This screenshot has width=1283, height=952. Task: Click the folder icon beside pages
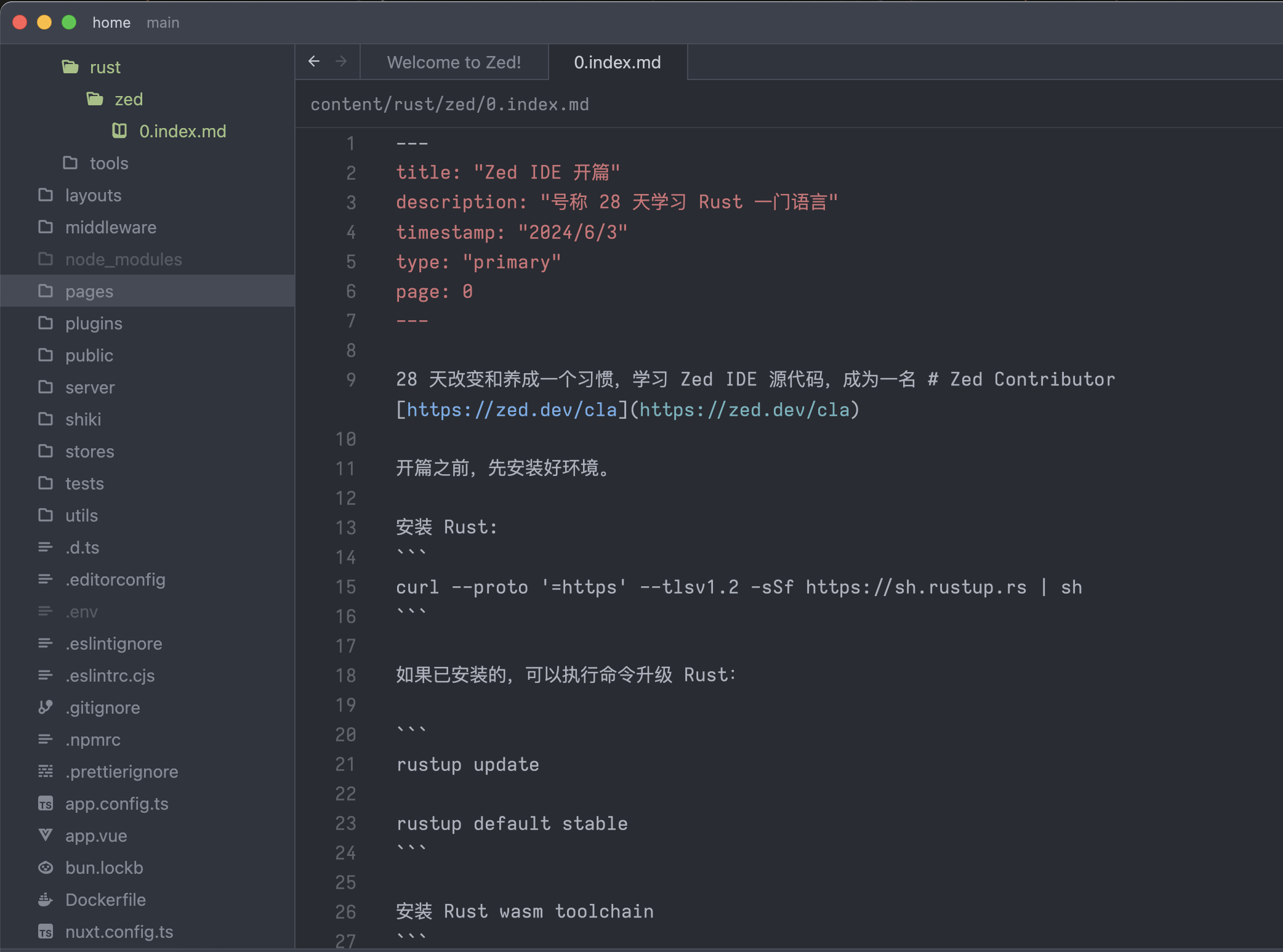coord(46,291)
